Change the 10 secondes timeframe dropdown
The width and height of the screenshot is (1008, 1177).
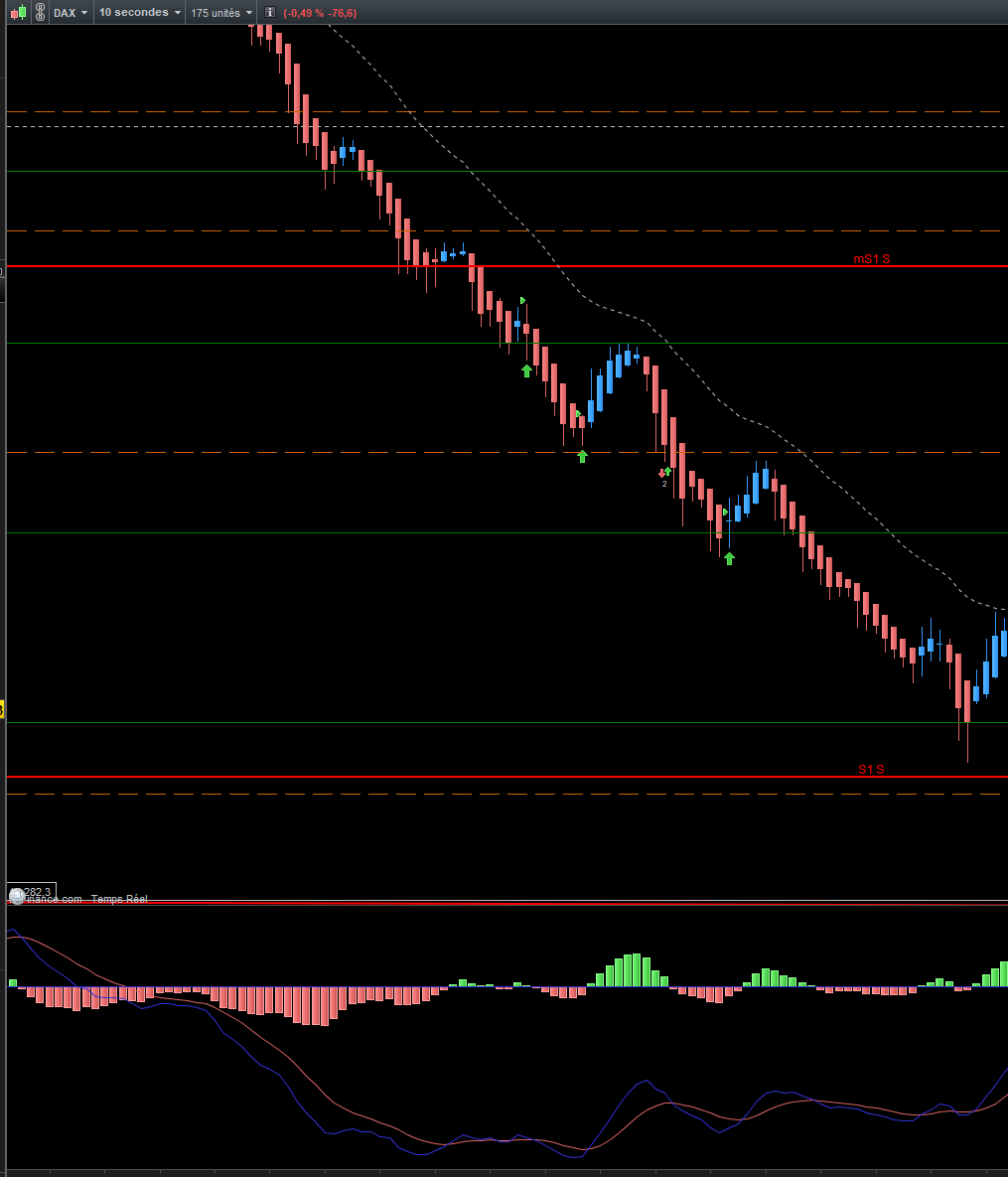[x=140, y=13]
